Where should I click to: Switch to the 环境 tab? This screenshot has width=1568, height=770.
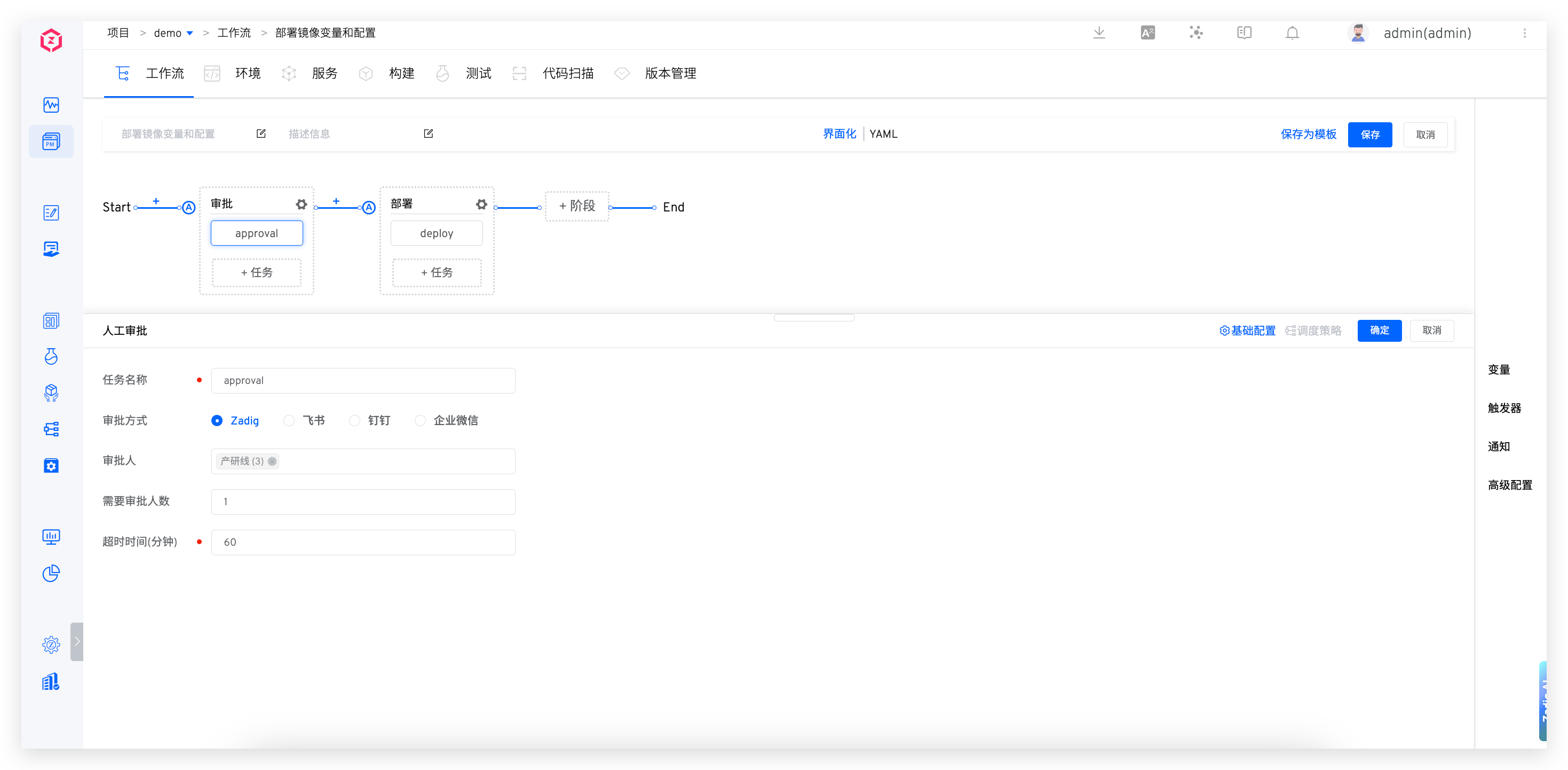pyautogui.click(x=247, y=73)
